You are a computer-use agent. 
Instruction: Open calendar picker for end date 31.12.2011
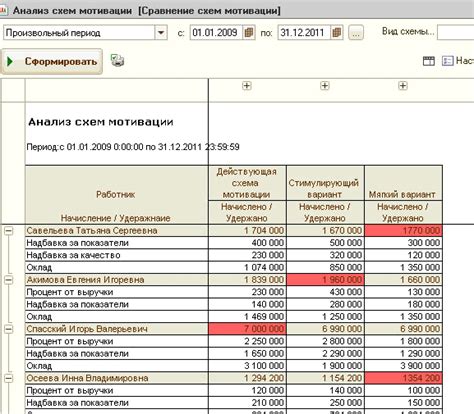(x=337, y=33)
